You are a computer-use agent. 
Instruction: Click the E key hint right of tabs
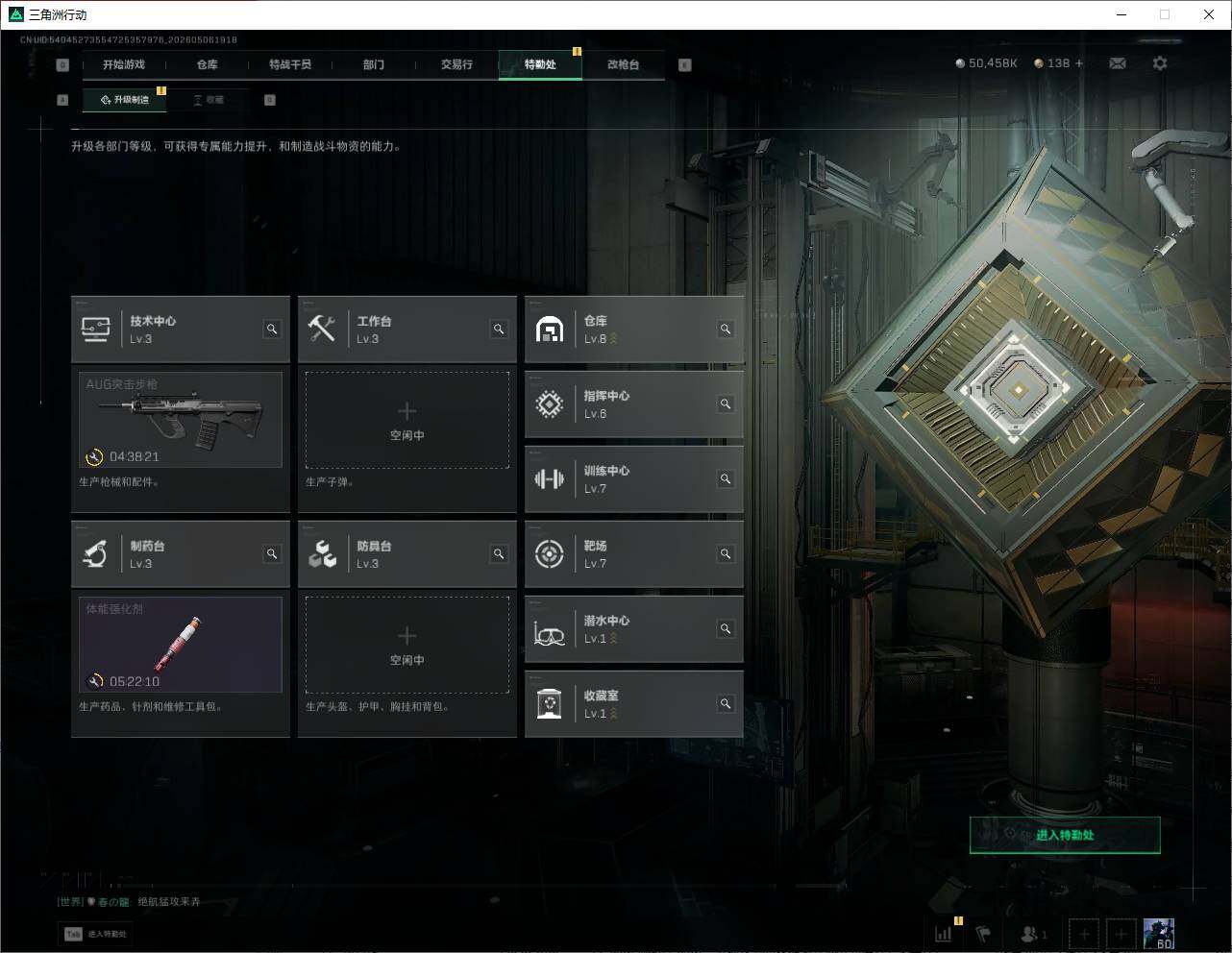coord(685,65)
